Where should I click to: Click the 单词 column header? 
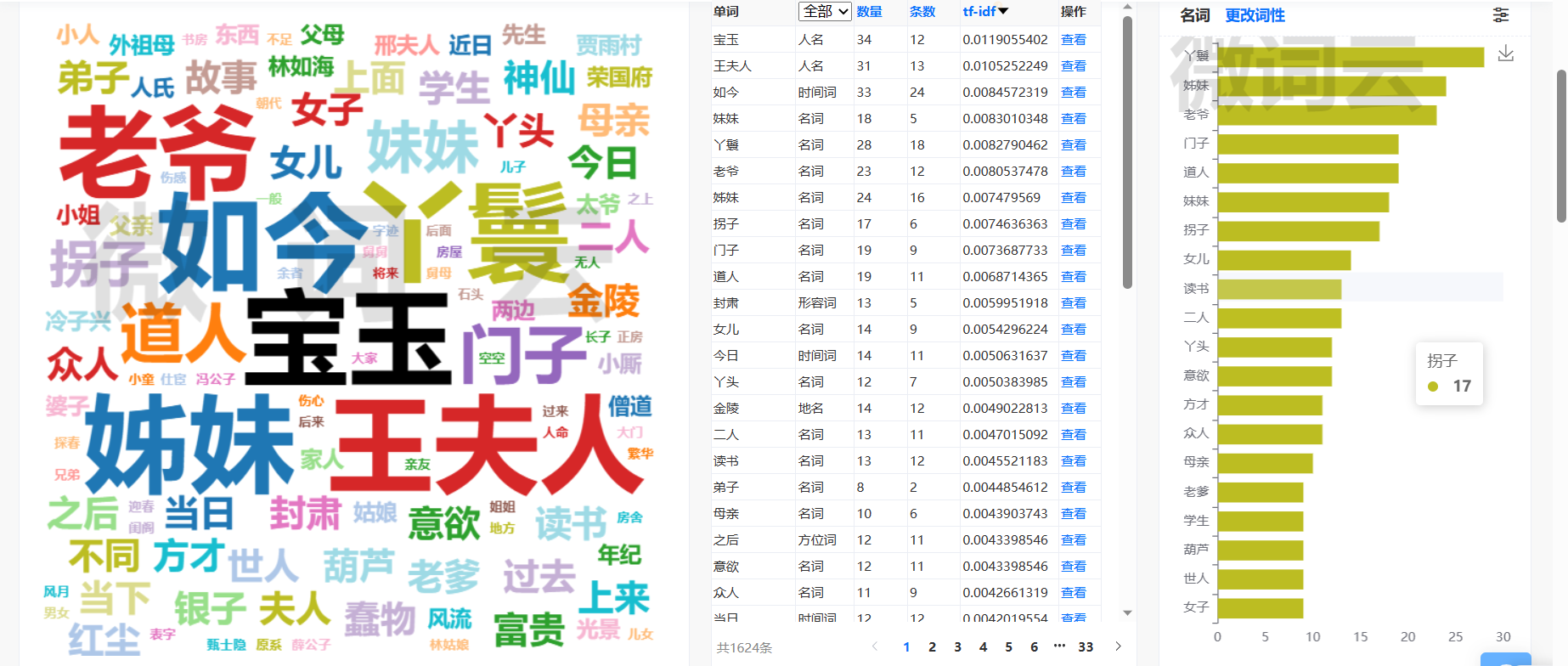pos(726,11)
